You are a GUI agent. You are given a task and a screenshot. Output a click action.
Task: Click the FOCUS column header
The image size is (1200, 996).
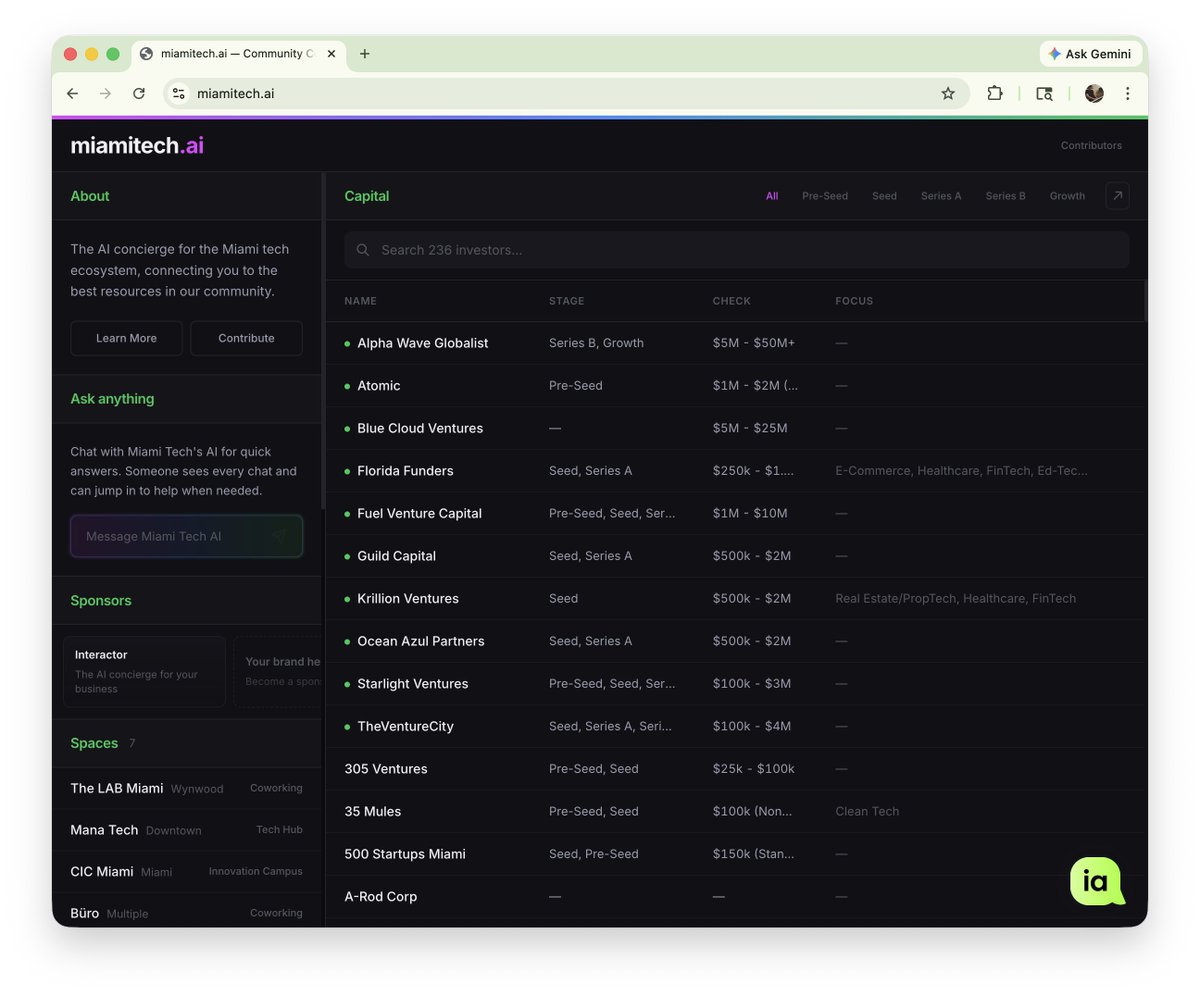tap(854, 301)
